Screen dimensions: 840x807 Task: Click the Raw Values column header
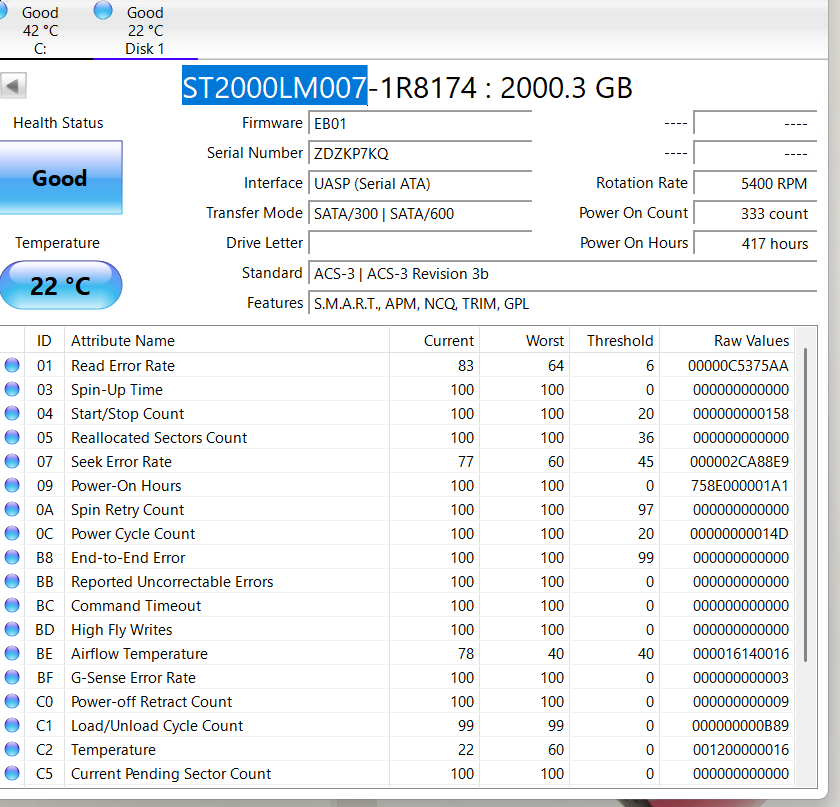coord(727,340)
